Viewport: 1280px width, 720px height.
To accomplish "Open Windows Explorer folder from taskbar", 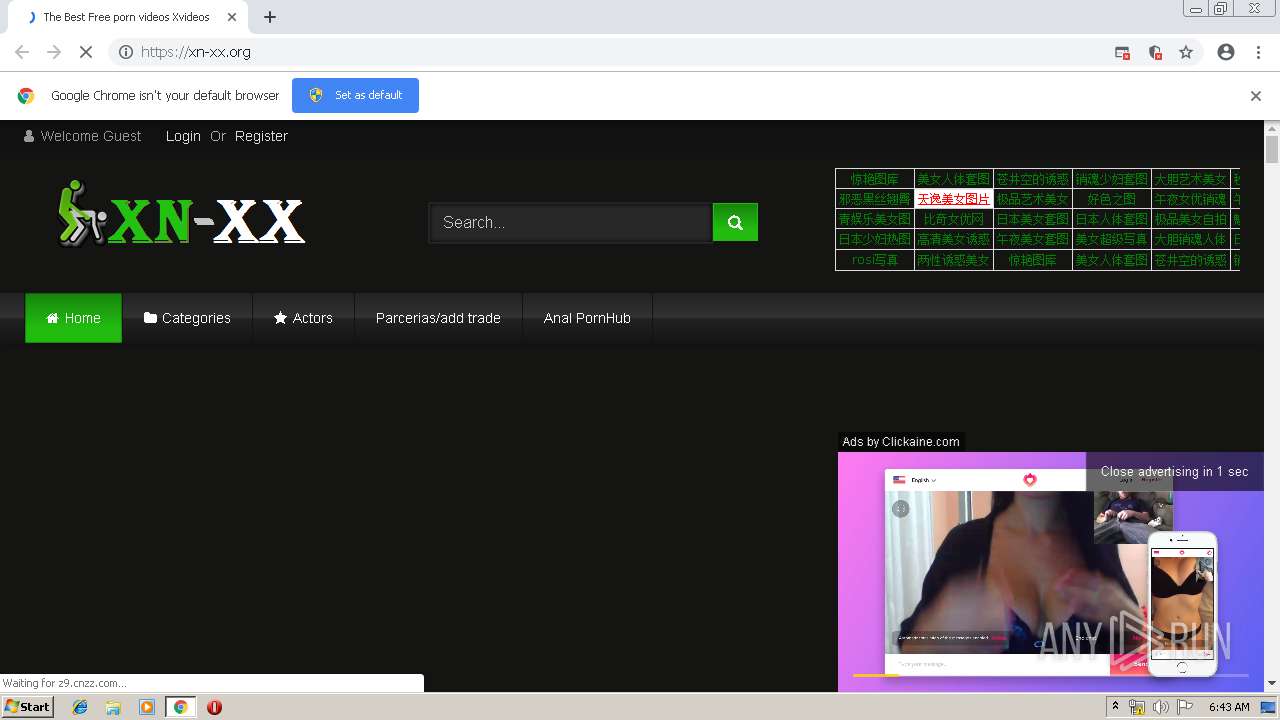I will pyautogui.click(x=113, y=707).
